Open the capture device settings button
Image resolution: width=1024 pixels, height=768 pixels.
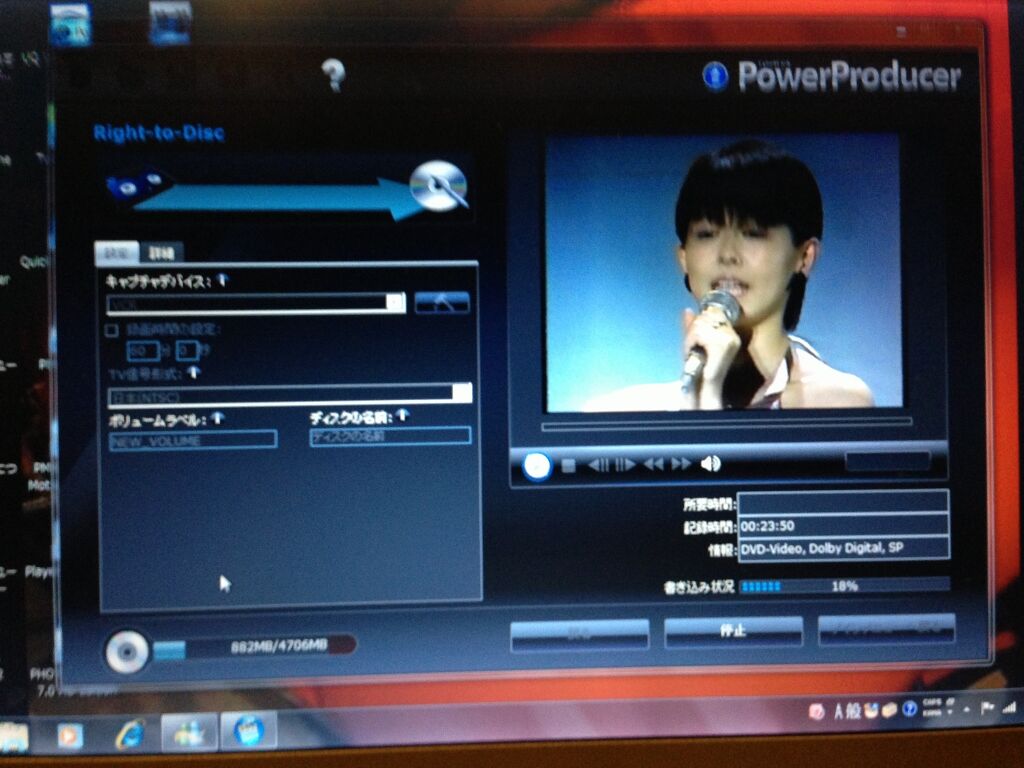click(x=442, y=302)
